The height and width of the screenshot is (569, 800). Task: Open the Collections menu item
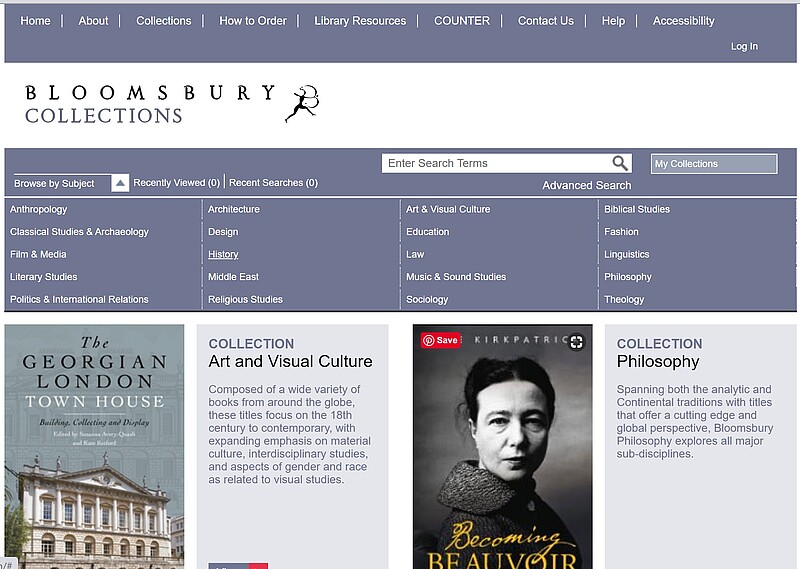tap(164, 21)
